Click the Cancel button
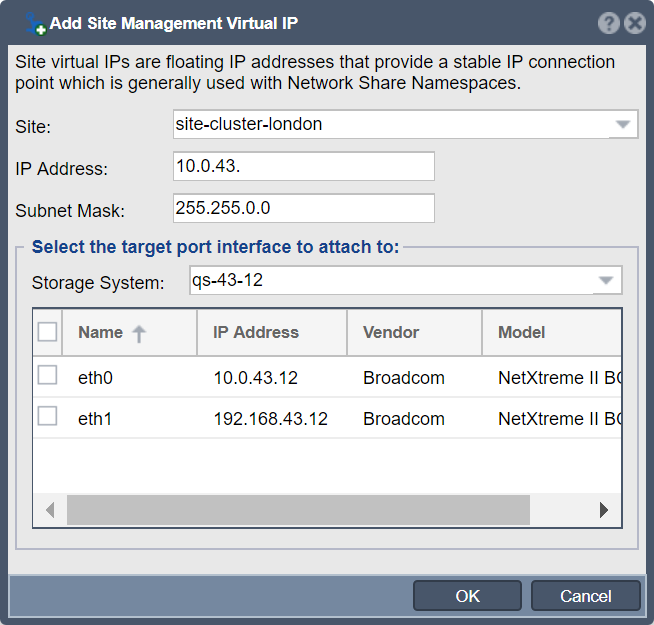The image size is (654, 625). pyautogui.click(x=586, y=596)
